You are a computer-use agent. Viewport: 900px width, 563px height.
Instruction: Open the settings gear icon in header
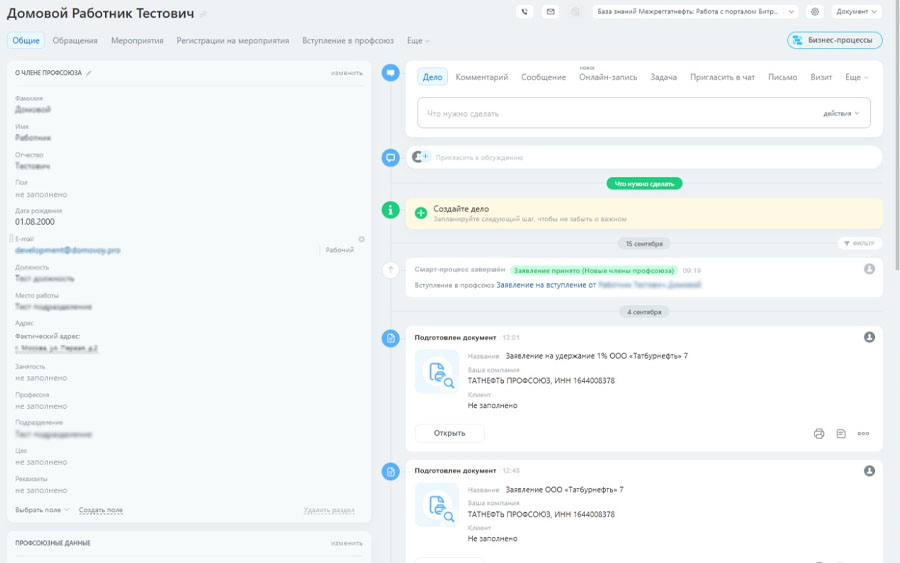(x=814, y=11)
